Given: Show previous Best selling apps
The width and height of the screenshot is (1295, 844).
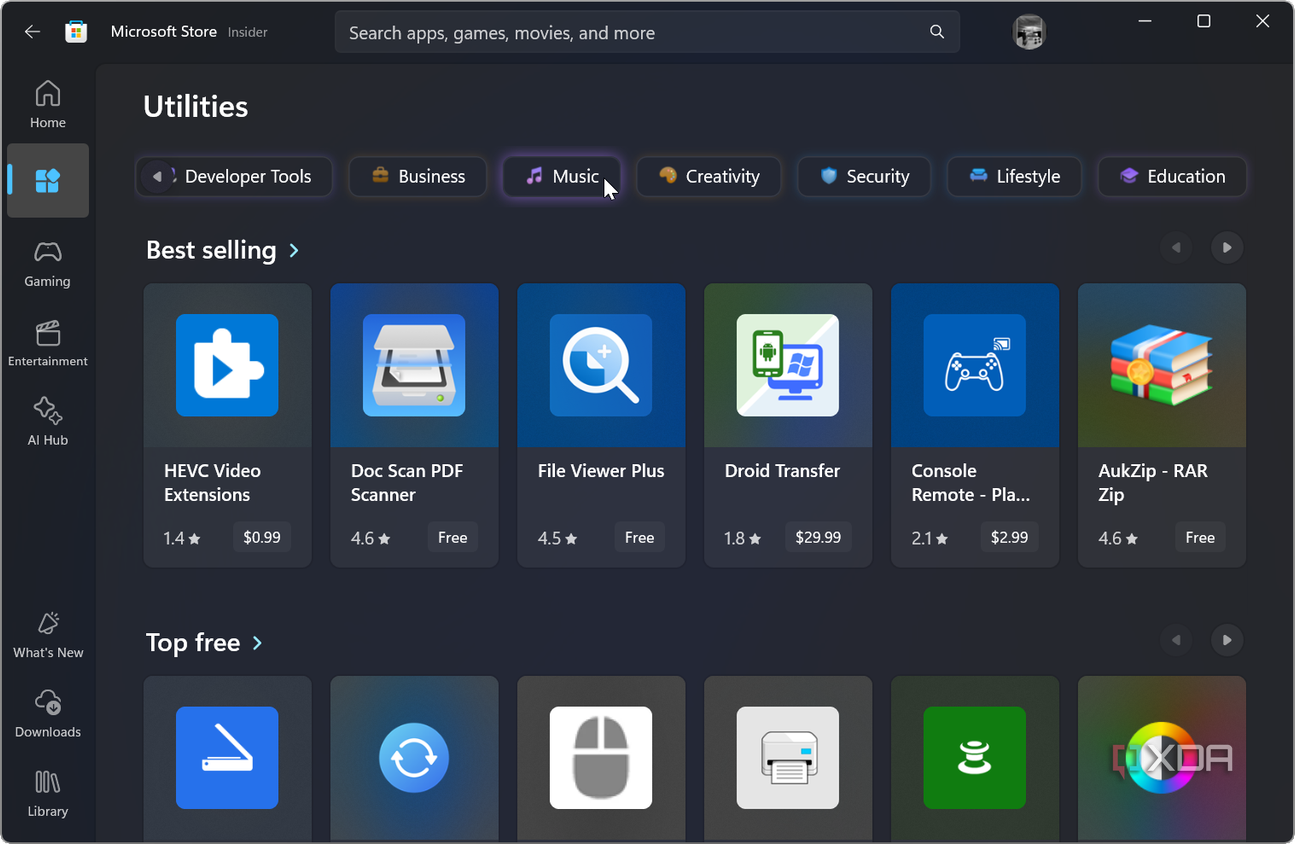Looking at the screenshot, I should point(1176,248).
